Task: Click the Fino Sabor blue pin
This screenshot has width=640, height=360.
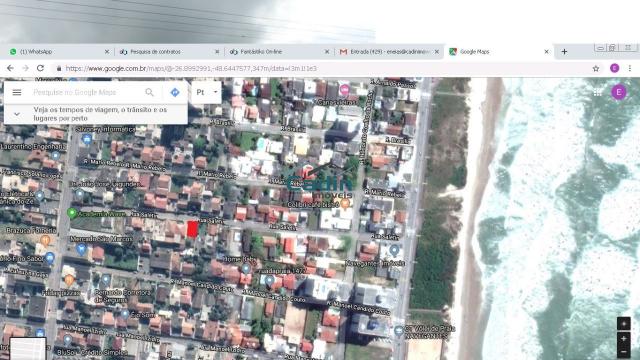Action: [49, 258]
